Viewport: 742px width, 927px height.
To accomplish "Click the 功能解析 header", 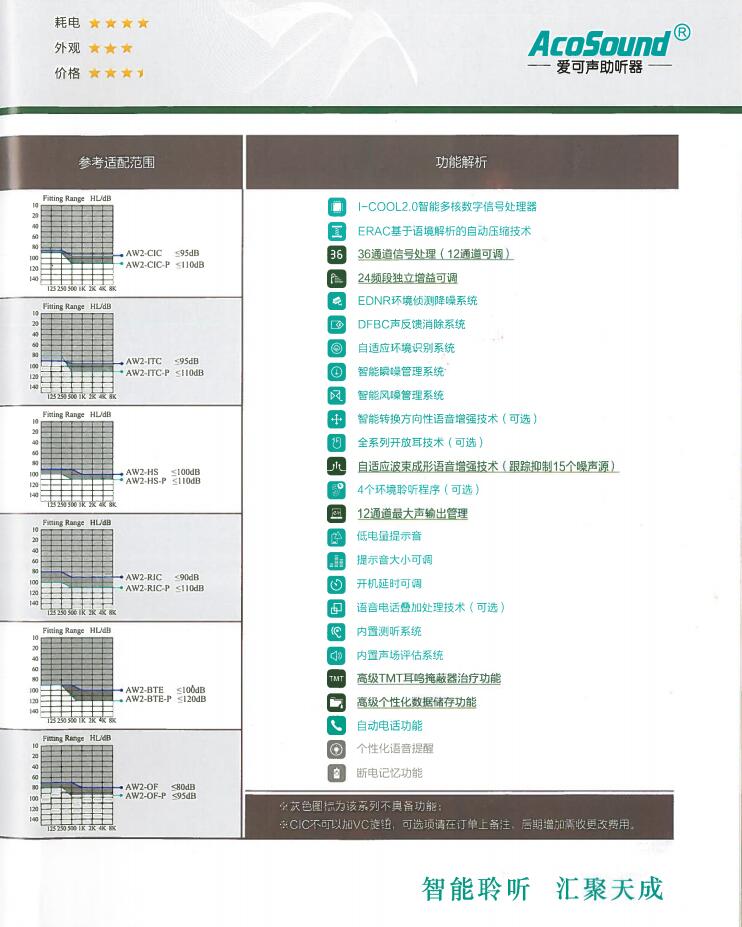I will coord(461,161).
